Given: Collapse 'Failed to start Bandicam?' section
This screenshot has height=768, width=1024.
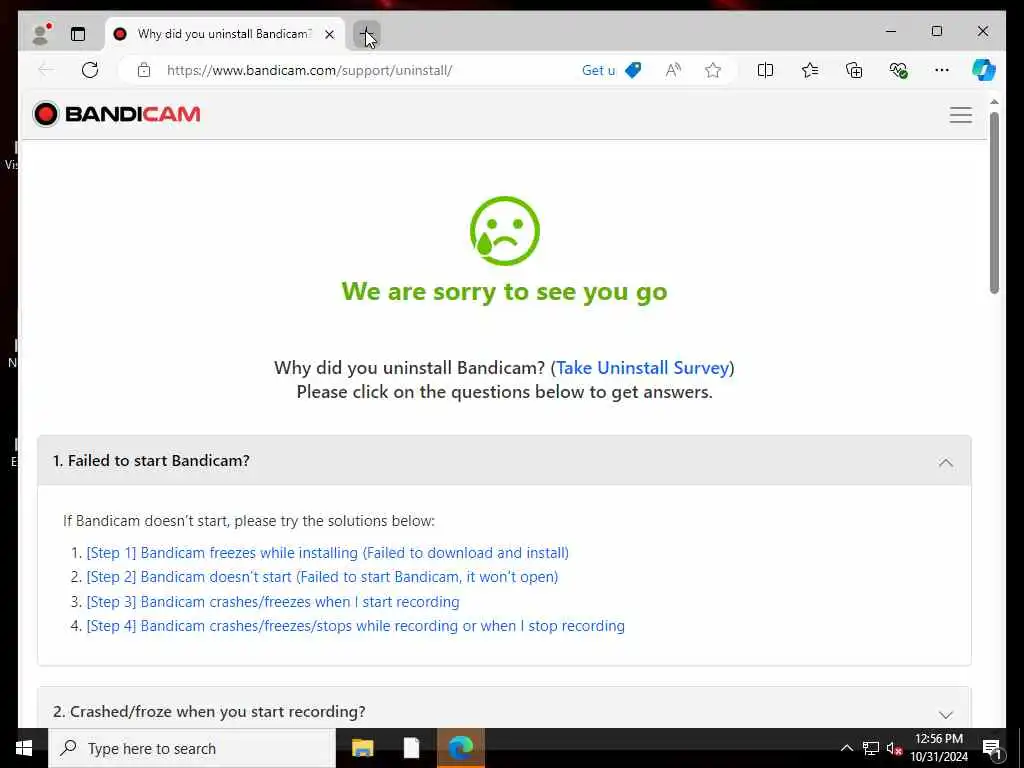Looking at the screenshot, I should tap(504, 460).
